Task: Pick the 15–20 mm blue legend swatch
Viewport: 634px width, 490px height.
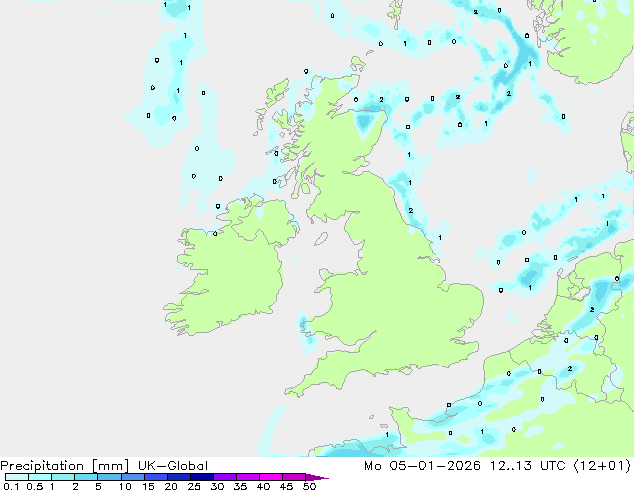Action: (x=155, y=477)
